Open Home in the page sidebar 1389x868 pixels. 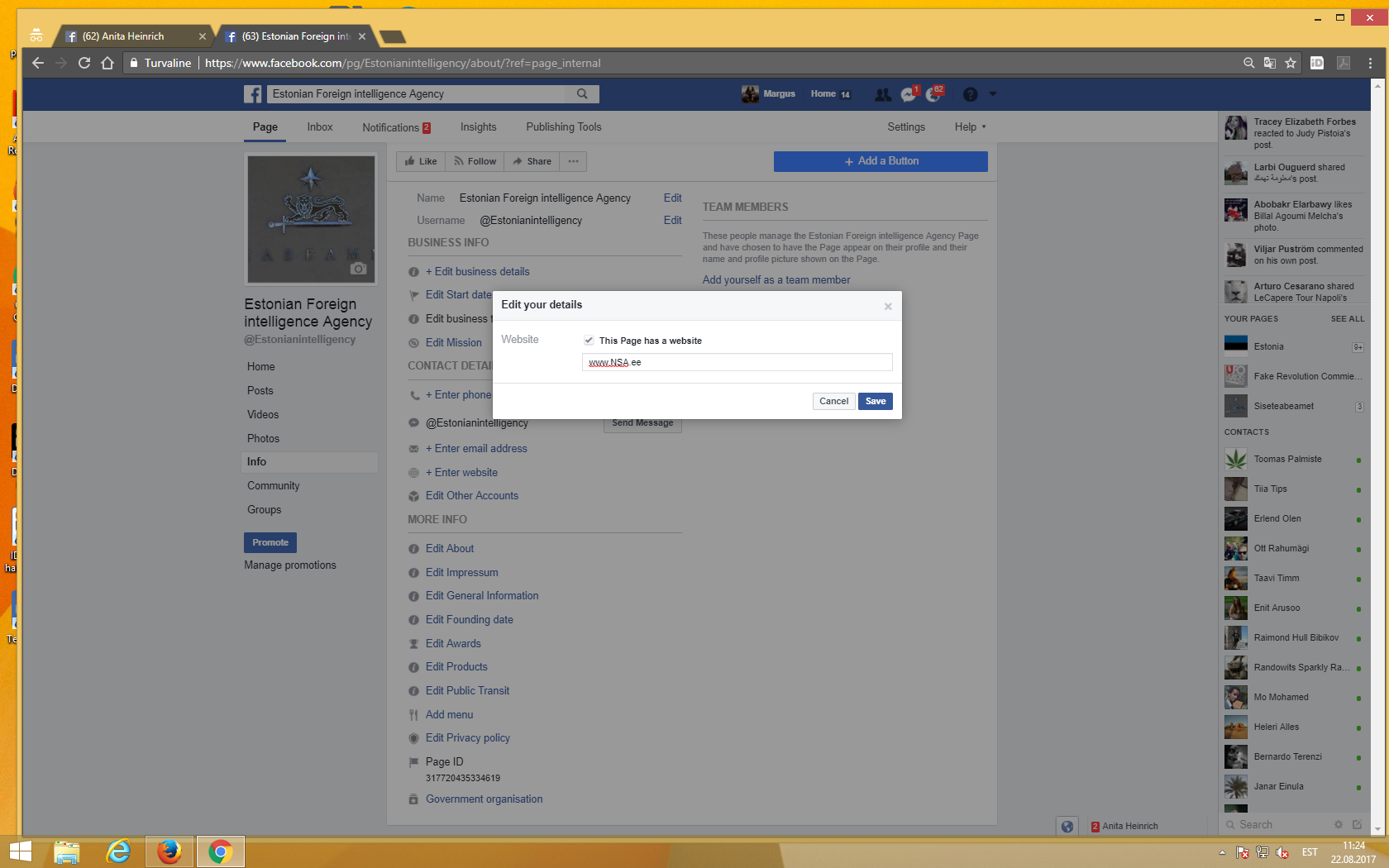tap(261, 366)
